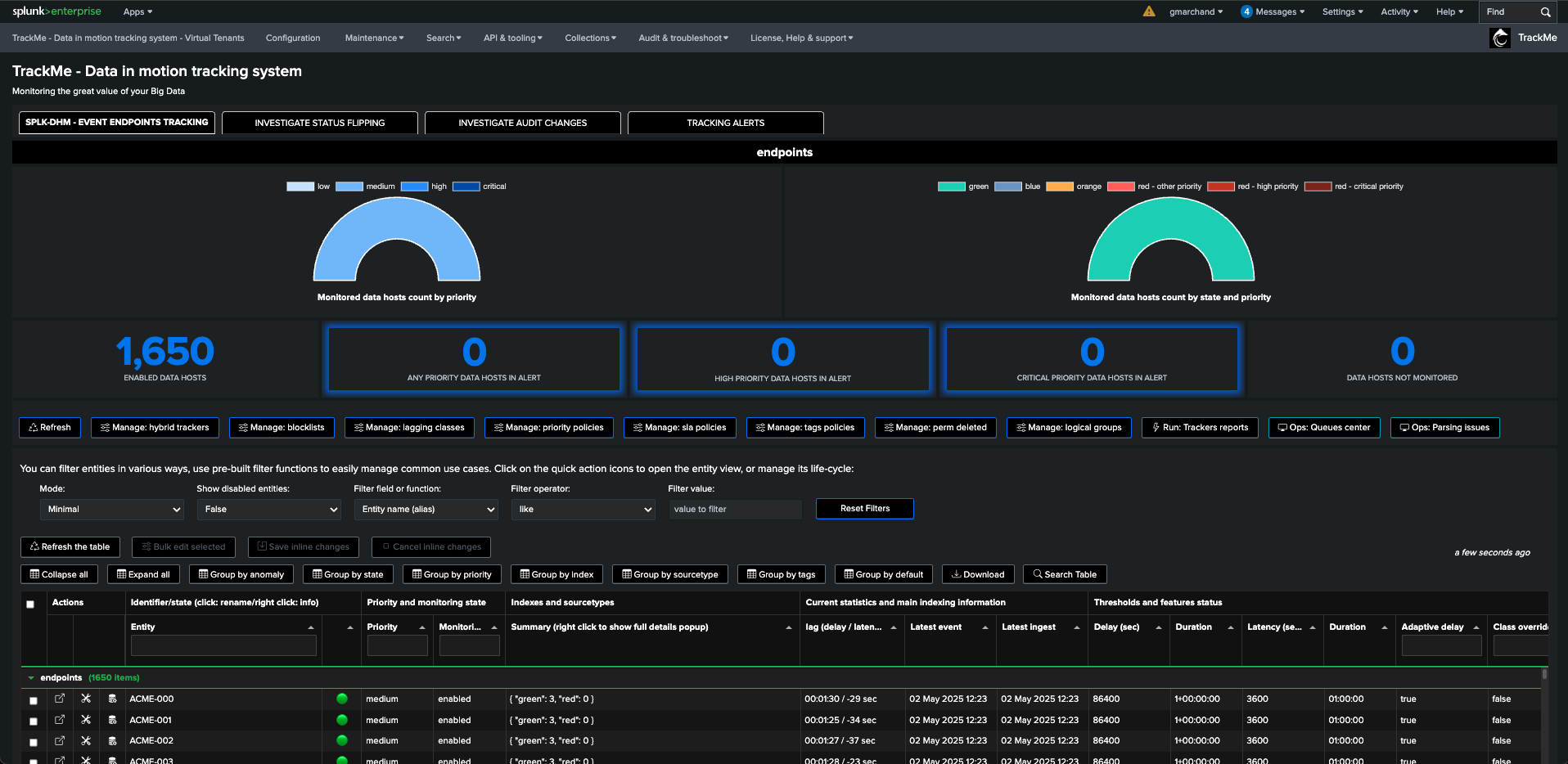The image size is (1568, 764).
Task: Click the Refresh button with recycle icon
Action: click(x=50, y=427)
